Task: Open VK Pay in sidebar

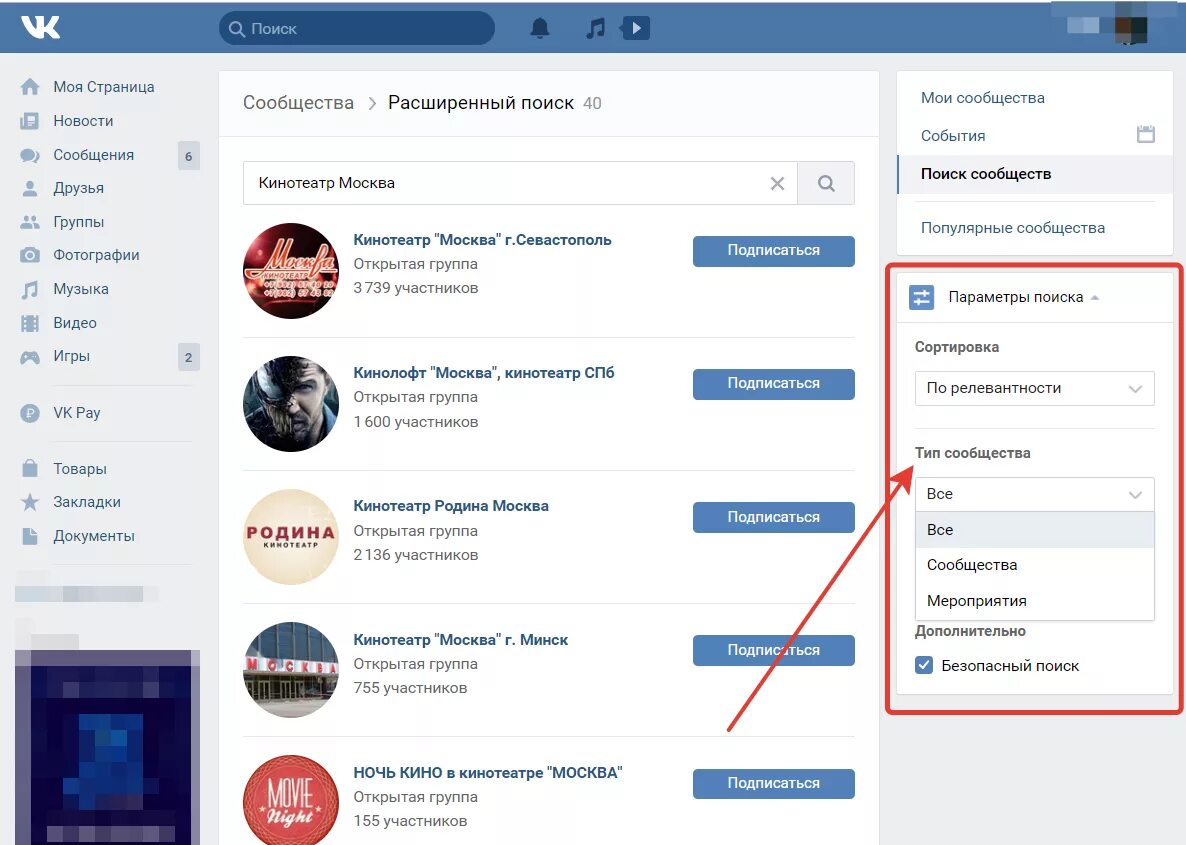Action: point(76,413)
